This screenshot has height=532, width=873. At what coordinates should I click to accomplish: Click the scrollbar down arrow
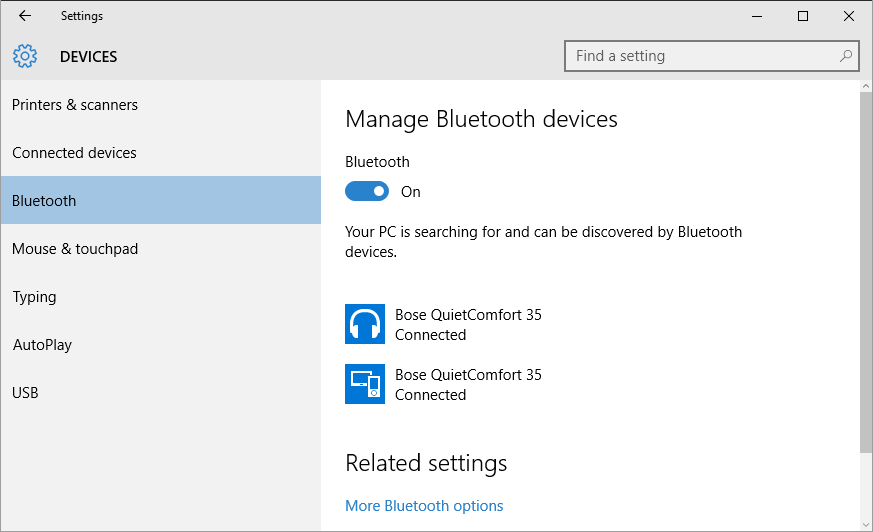coord(866,524)
